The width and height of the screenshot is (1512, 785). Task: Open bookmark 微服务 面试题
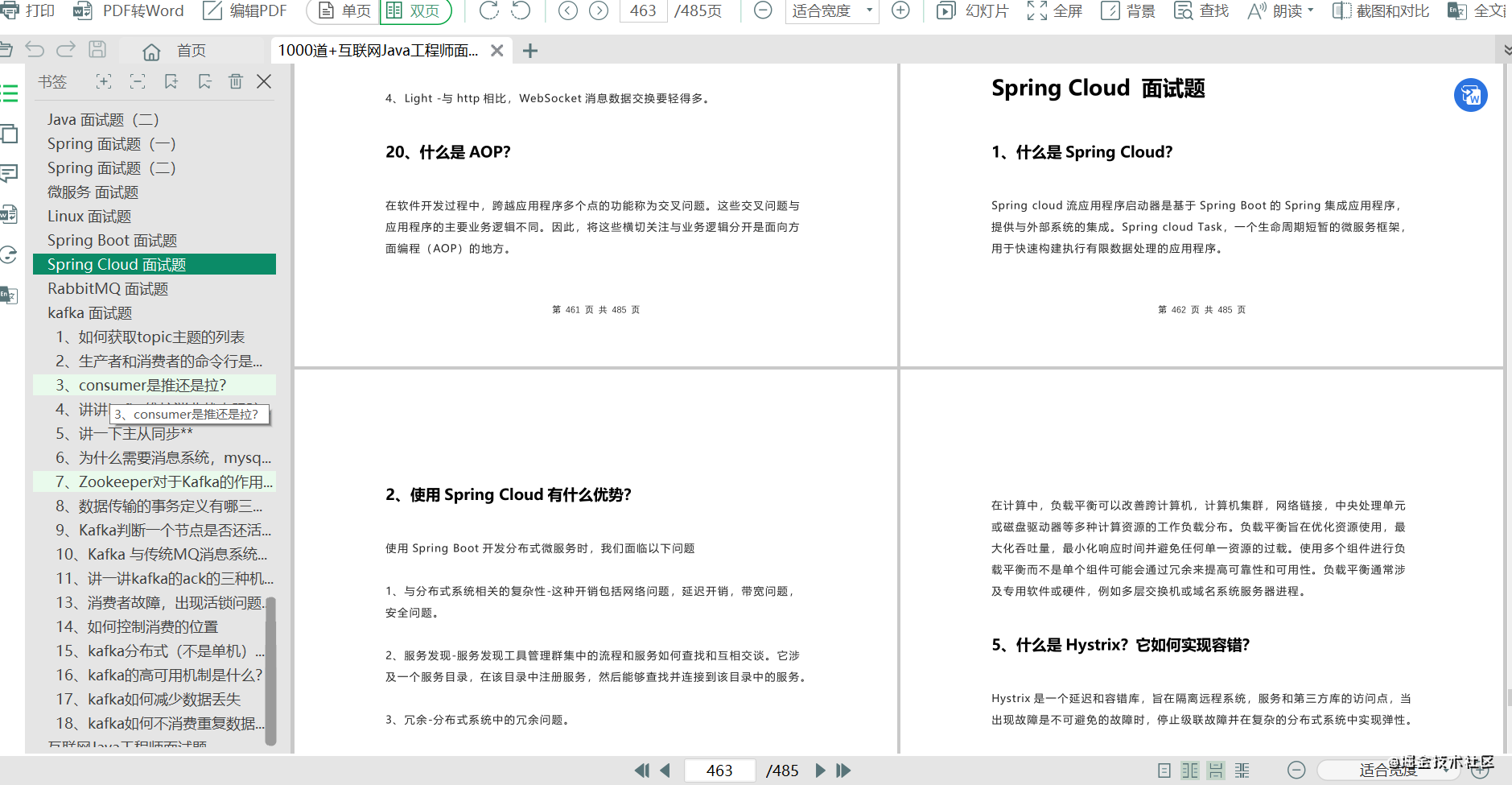pyautogui.click(x=93, y=192)
